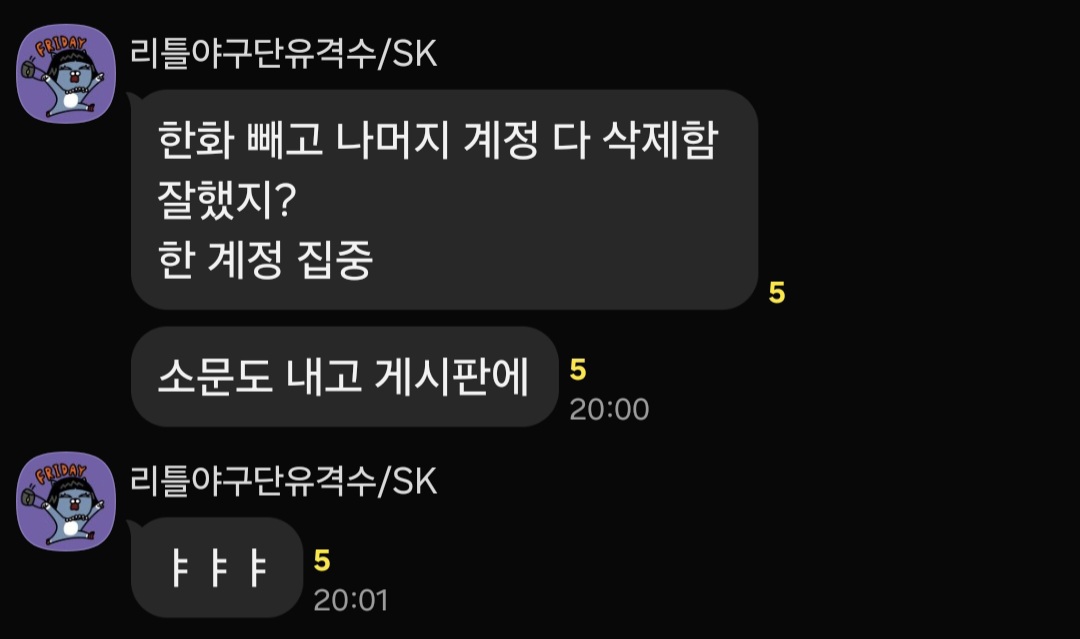Open the profile avatar beside the ㅑㅑㅑ message
This screenshot has width=1080, height=639.
coord(66,501)
